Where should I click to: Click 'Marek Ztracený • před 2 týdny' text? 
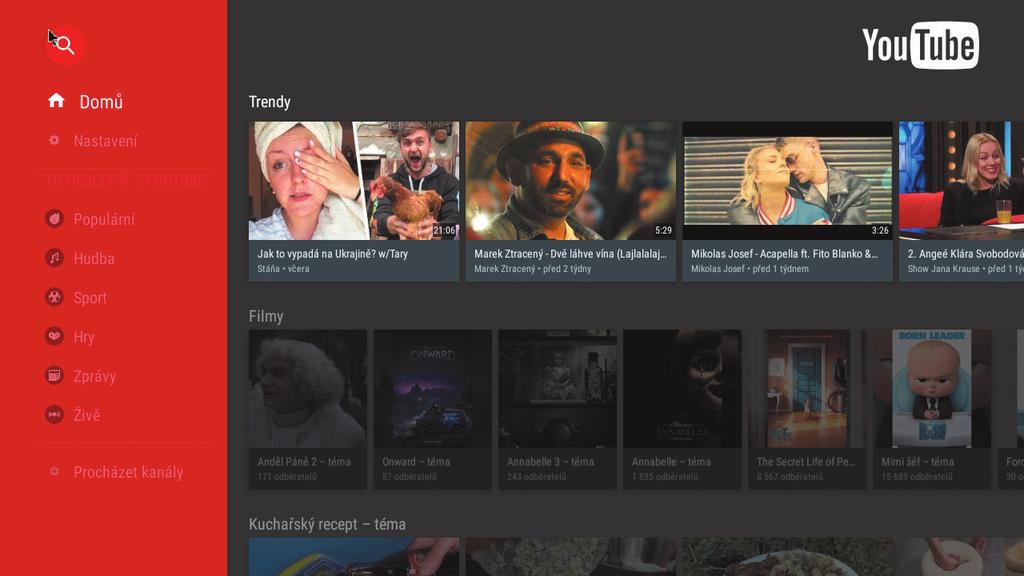point(533,268)
